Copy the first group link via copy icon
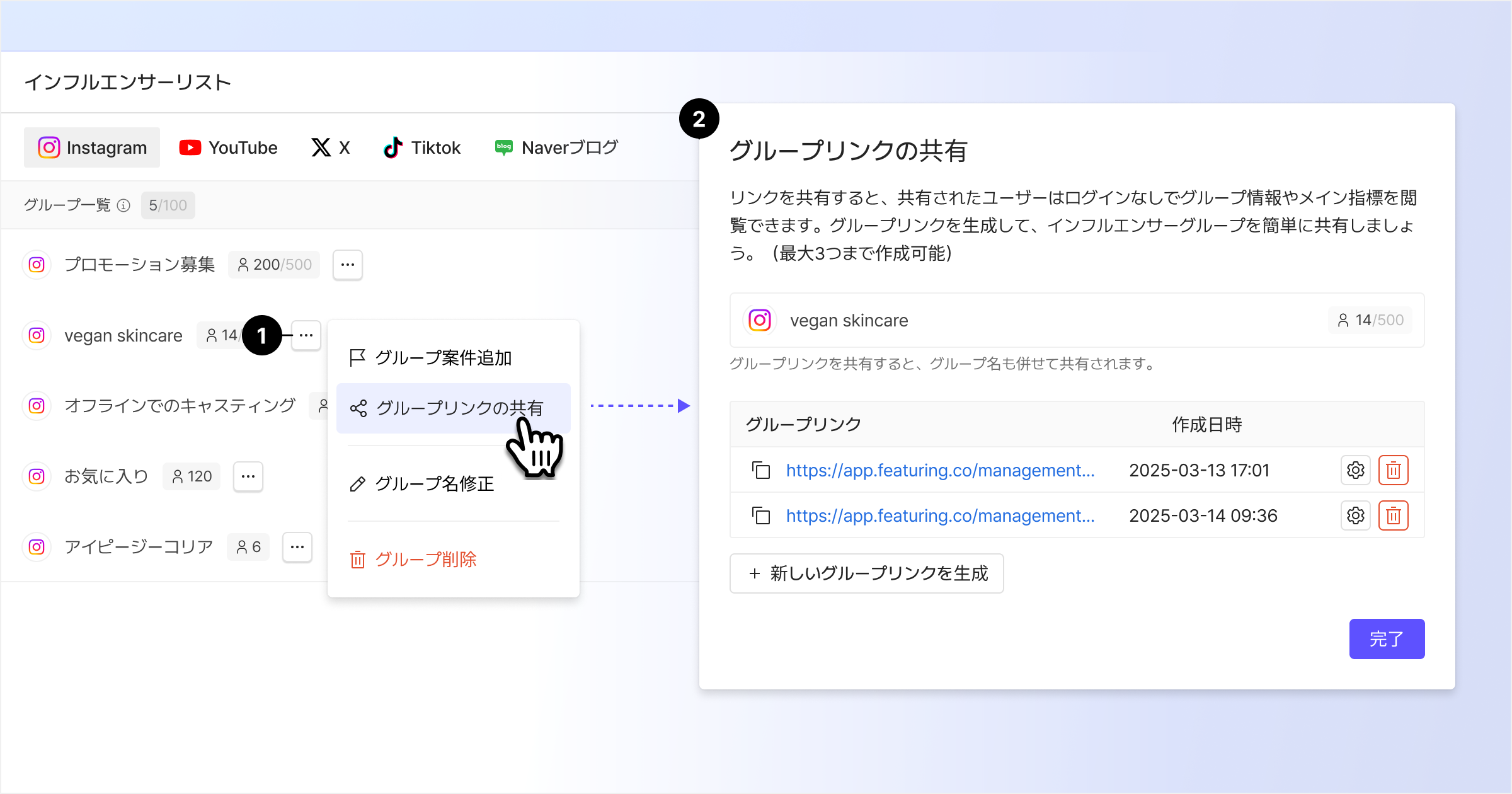Image resolution: width=1512 pixels, height=794 pixels. [x=761, y=470]
